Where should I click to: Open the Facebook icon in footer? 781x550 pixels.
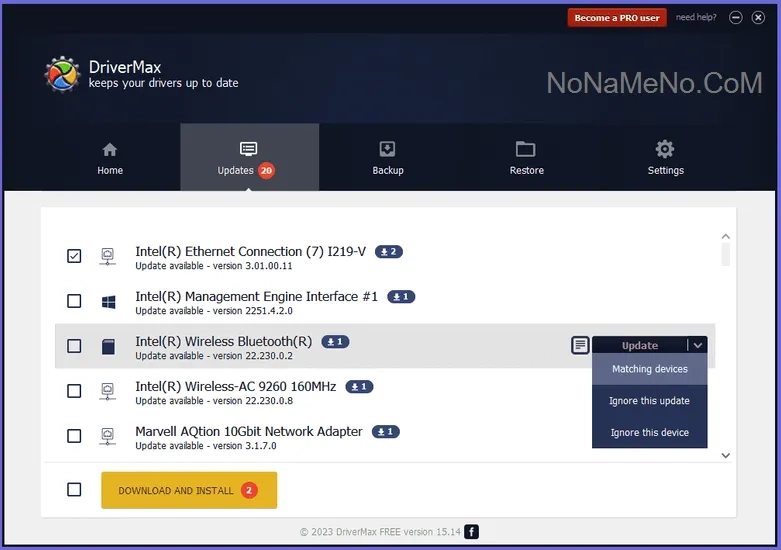tap(472, 532)
